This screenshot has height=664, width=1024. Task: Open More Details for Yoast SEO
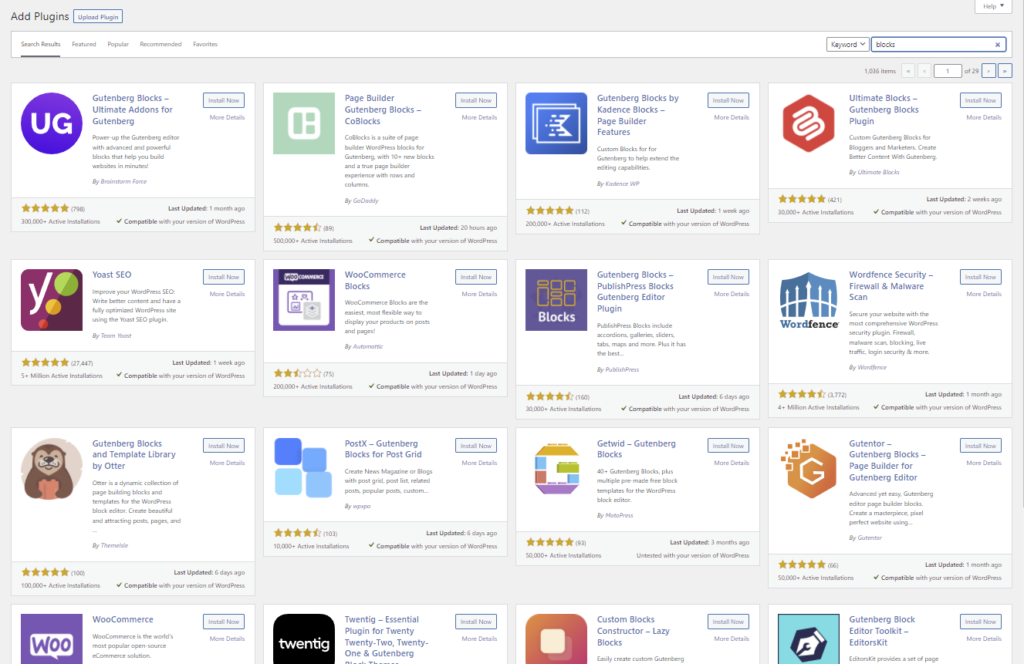(227, 294)
